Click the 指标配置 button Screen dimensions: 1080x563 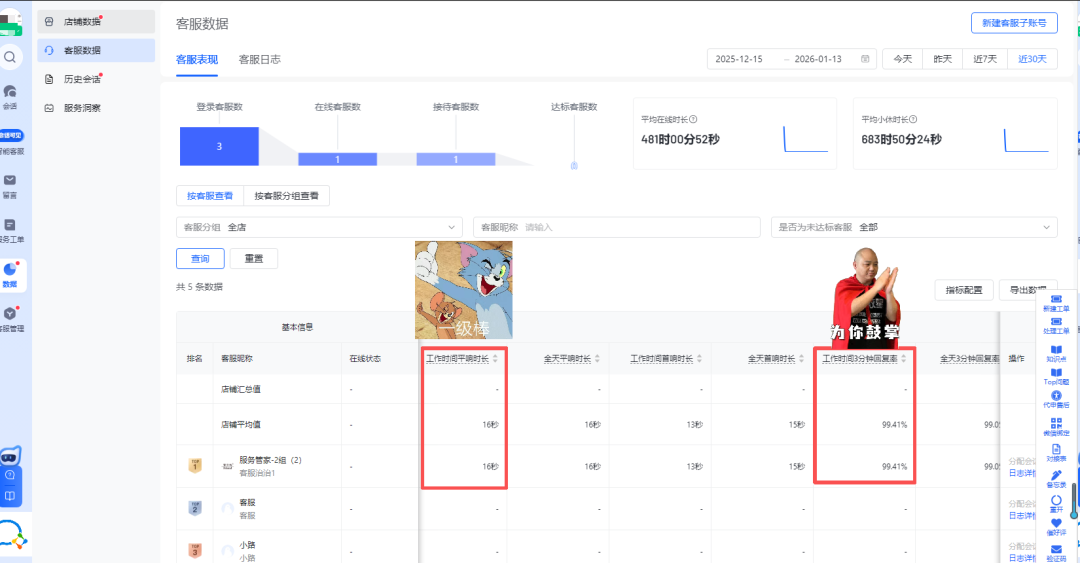[964, 290]
